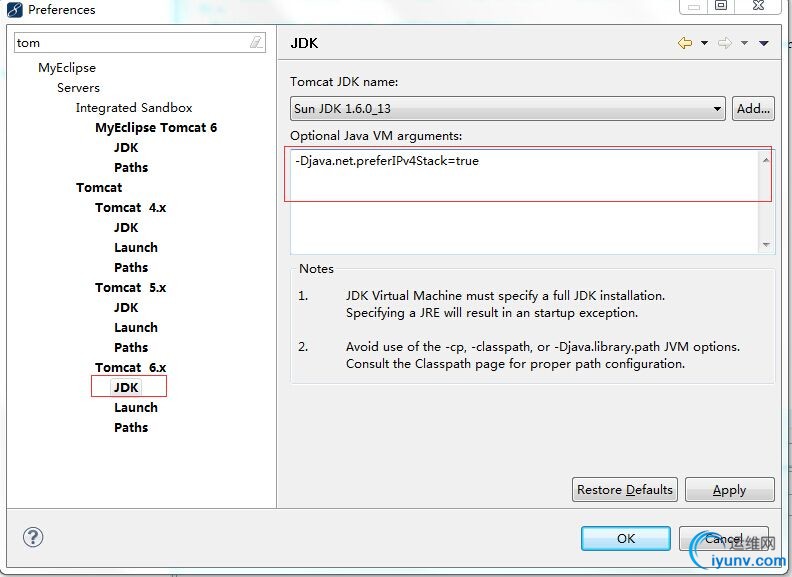This screenshot has width=792, height=577.
Task: Select Launch under Tomcat 4.x
Action: tap(136, 248)
